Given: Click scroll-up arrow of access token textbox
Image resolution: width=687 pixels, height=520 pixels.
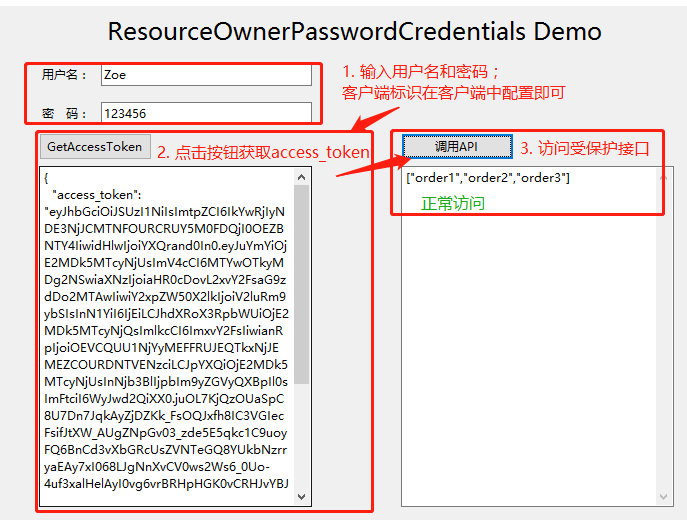Looking at the screenshot, I should coord(301,177).
